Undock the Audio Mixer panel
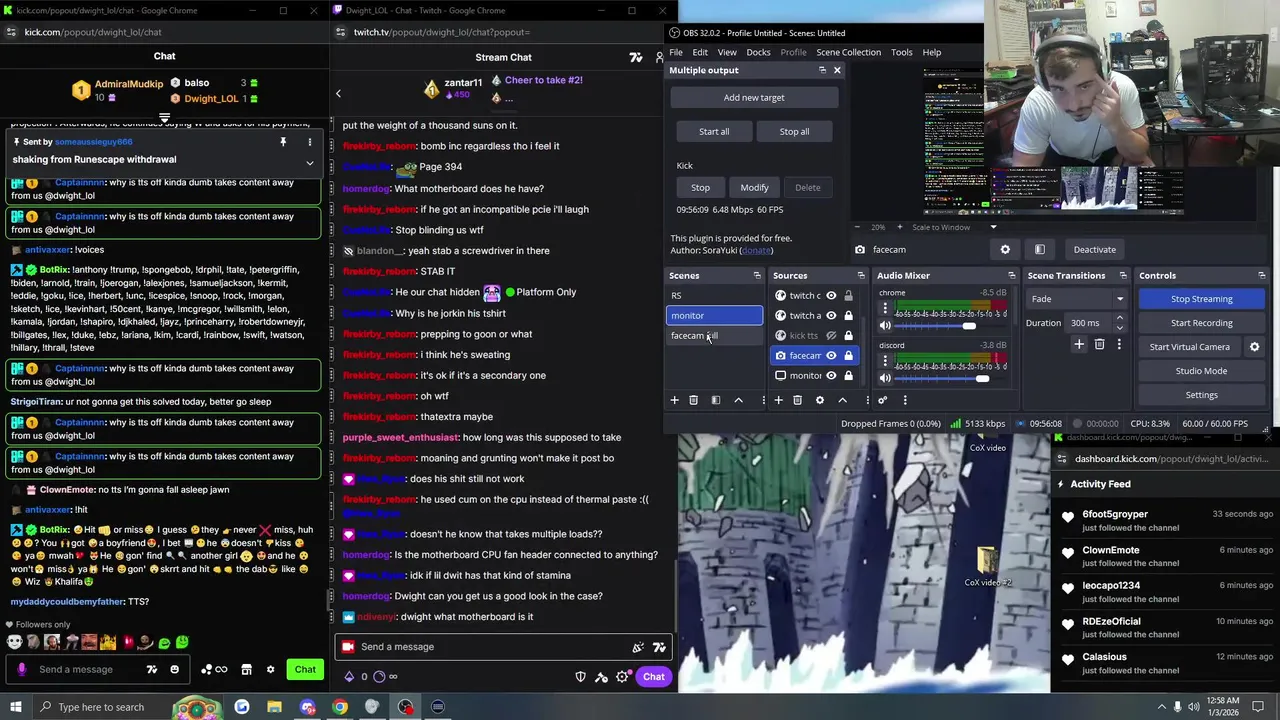This screenshot has height=720, width=1280. pyautogui.click(x=1012, y=276)
